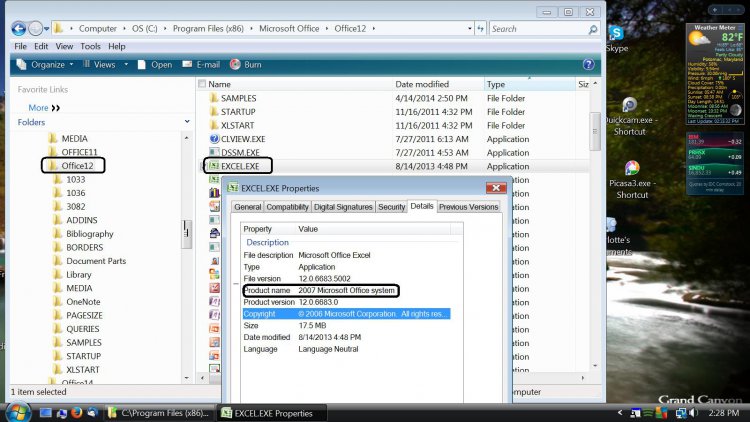Switch to the Security tab
The image size is (750, 422).
coord(391,207)
